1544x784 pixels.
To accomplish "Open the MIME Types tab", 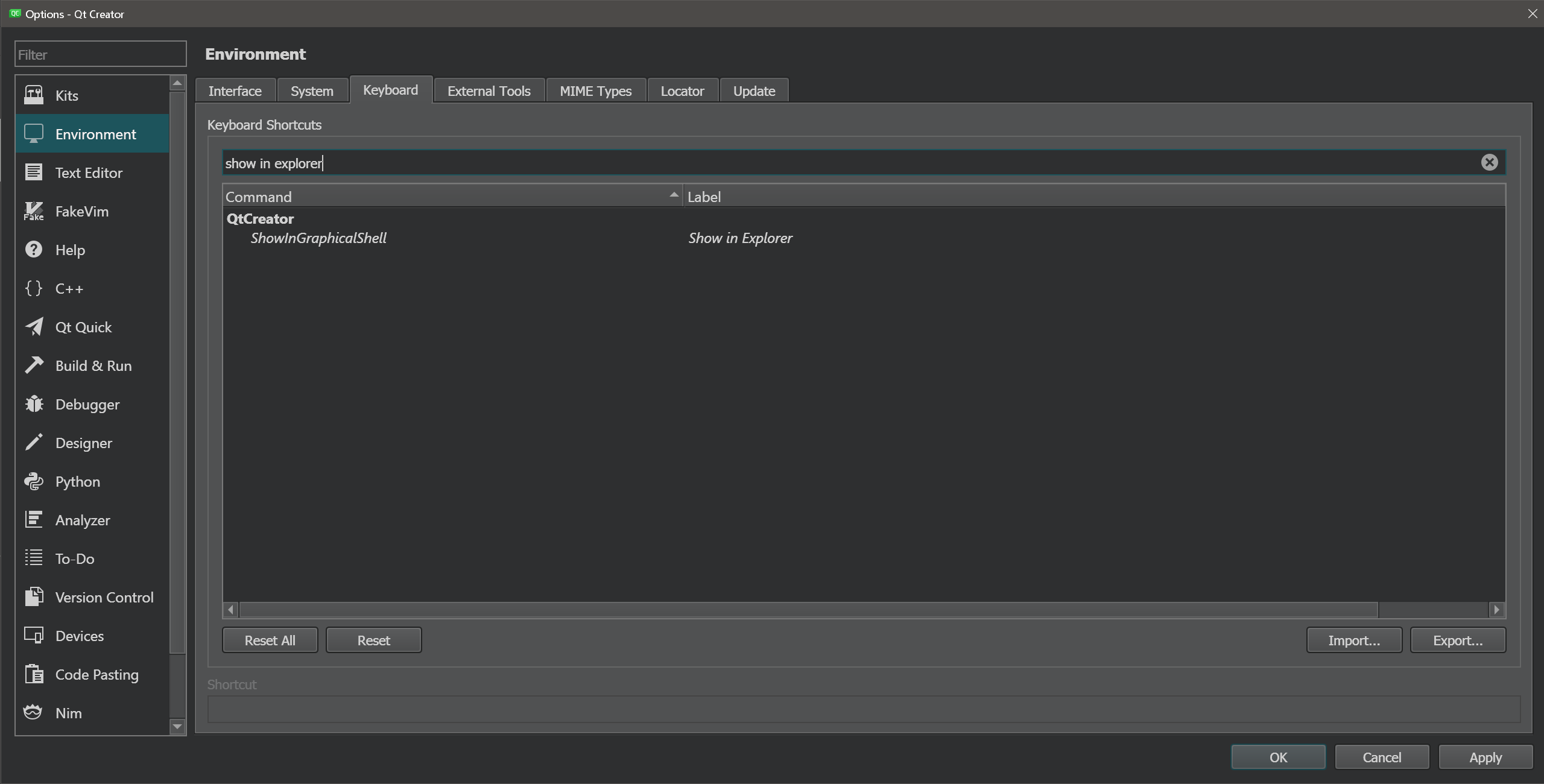I will pos(595,91).
